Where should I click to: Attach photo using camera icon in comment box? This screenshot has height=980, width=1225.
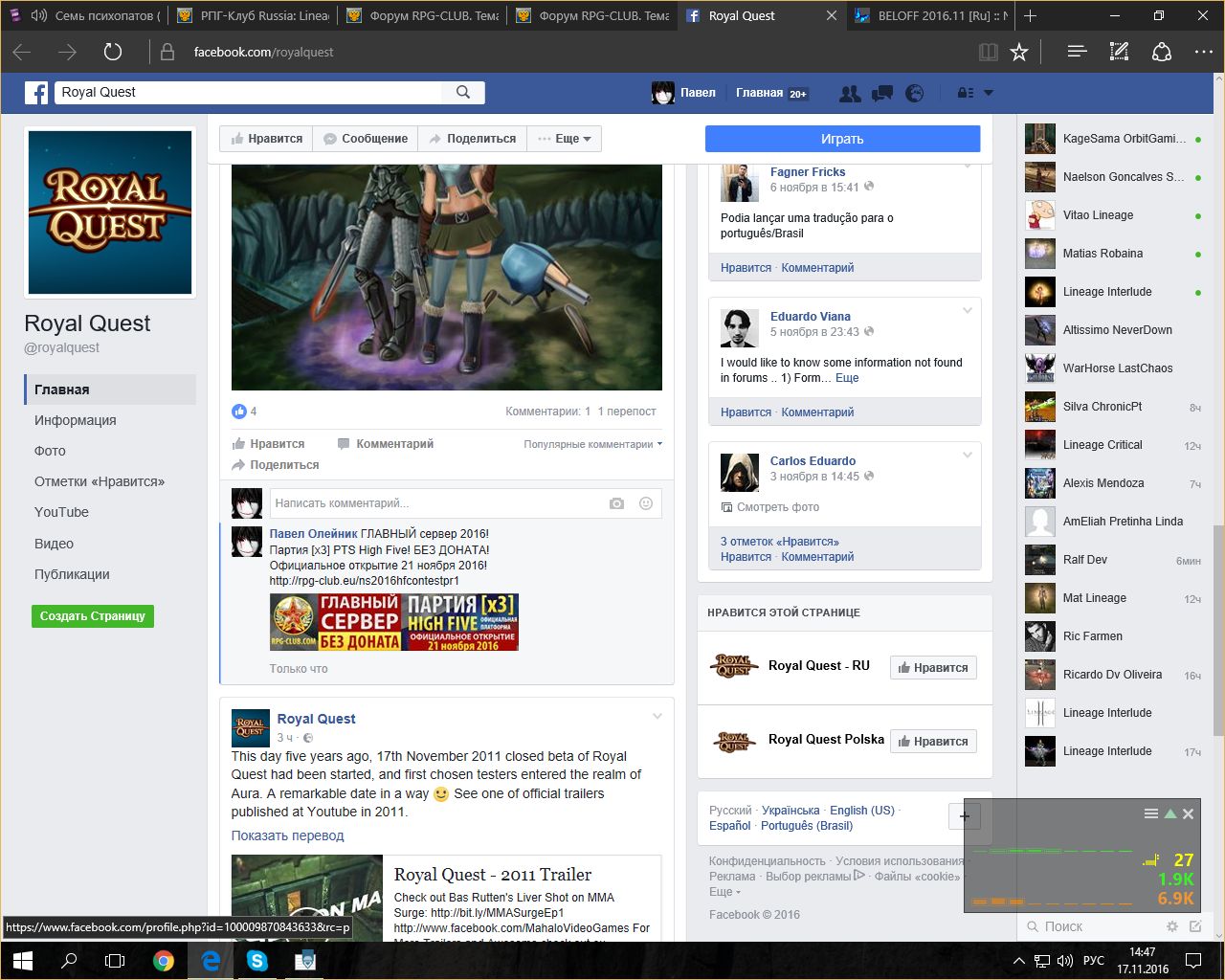pyautogui.click(x=616, y=503)
